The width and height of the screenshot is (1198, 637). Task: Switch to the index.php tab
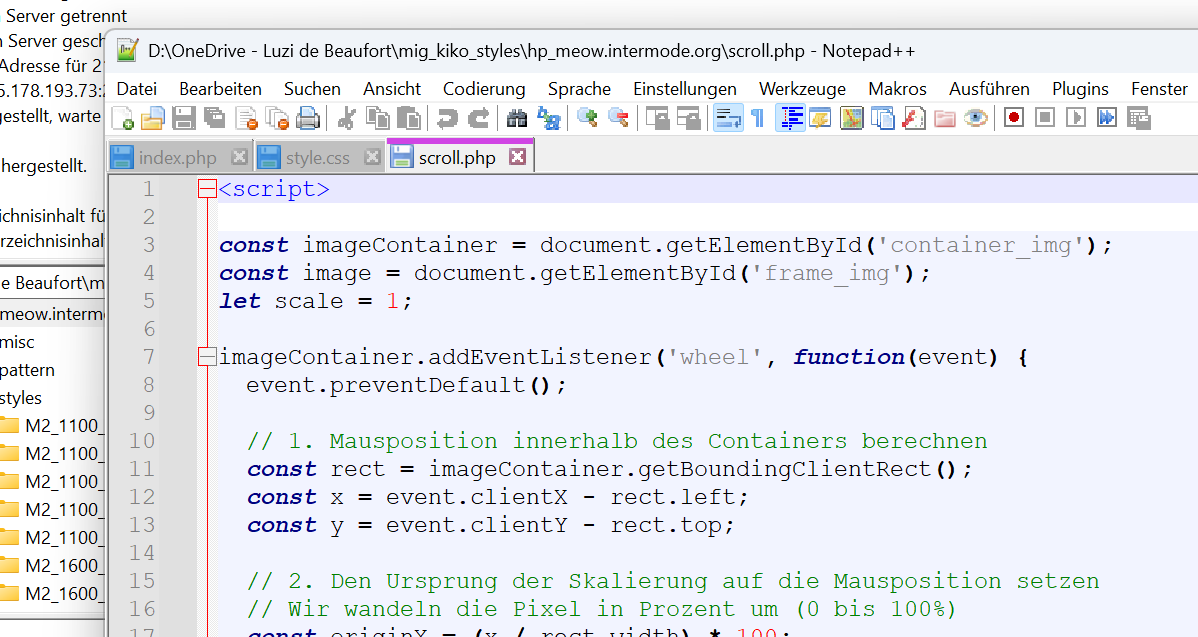tap(177, 158)
